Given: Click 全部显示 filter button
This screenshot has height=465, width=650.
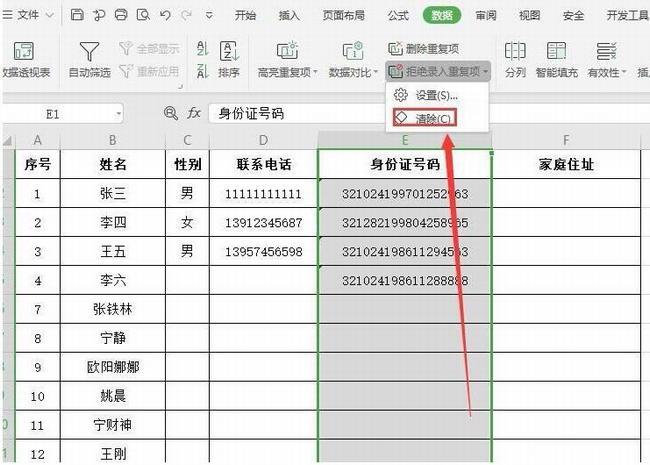Looking at the screenshot, I should 150,48.
